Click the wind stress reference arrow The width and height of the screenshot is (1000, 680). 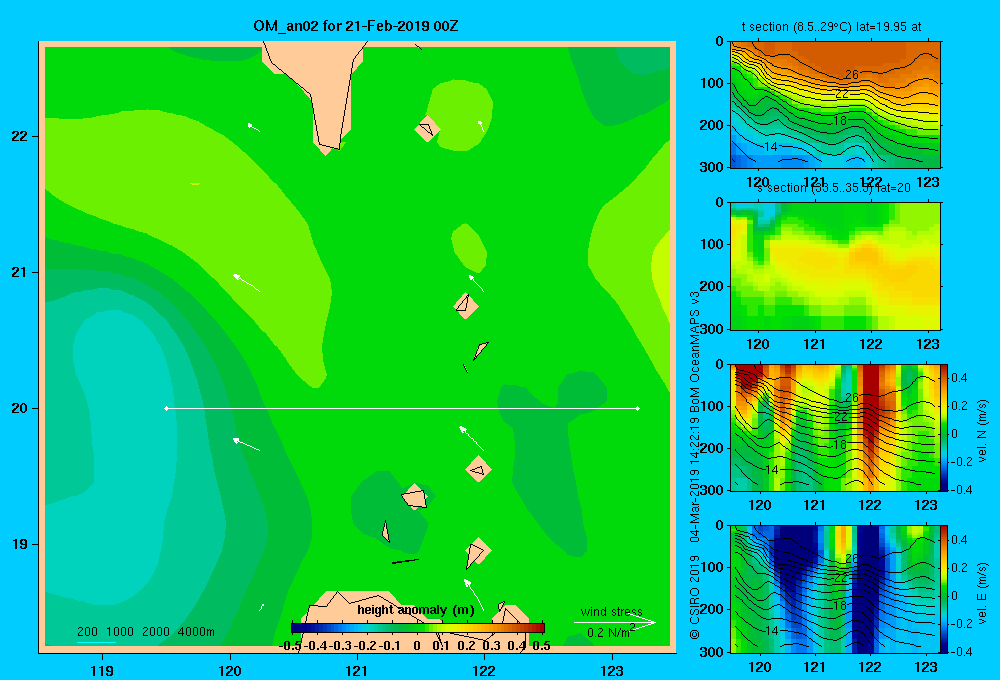click(x=615, y=622)
